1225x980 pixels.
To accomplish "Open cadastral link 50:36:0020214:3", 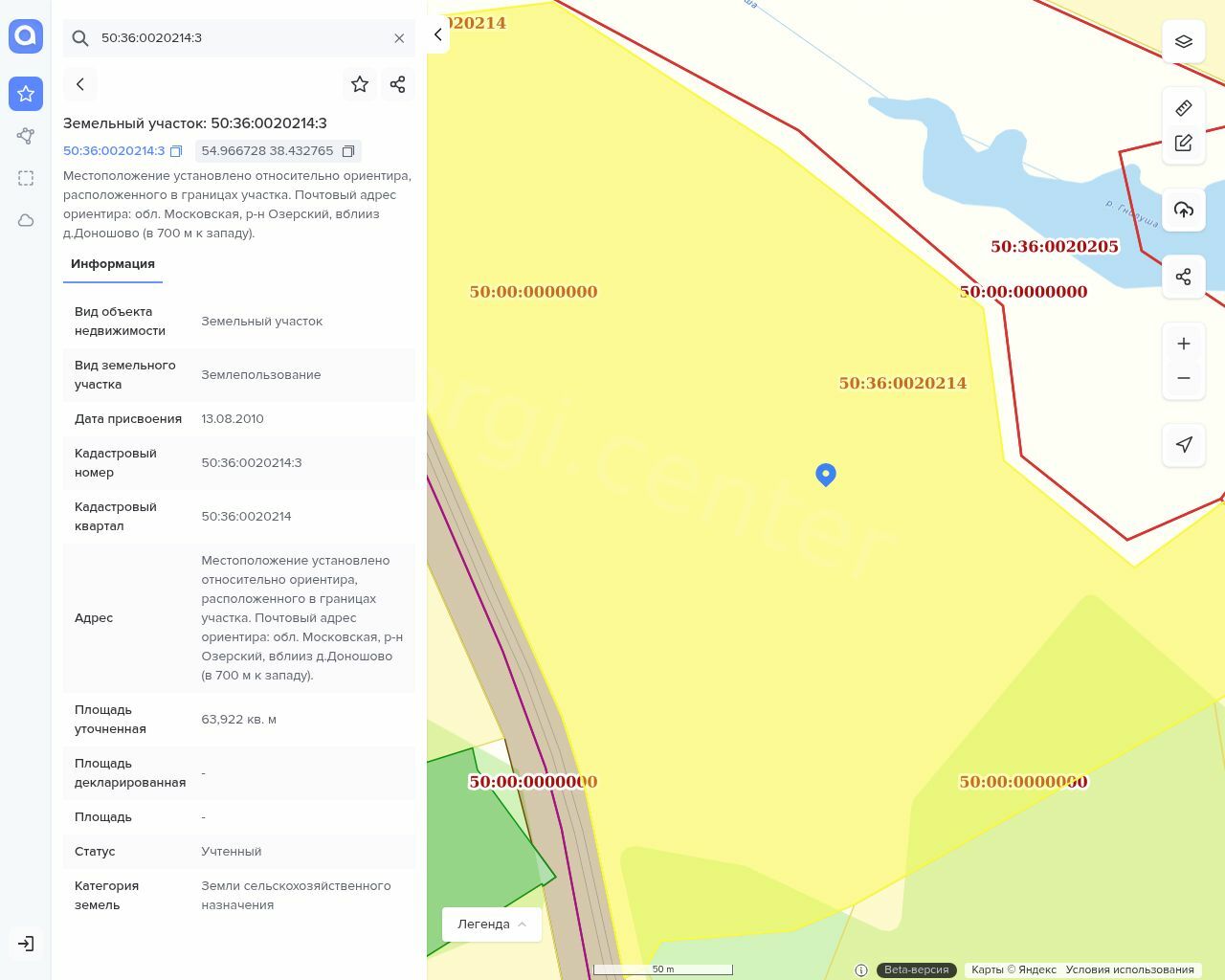I will (114, 151).
